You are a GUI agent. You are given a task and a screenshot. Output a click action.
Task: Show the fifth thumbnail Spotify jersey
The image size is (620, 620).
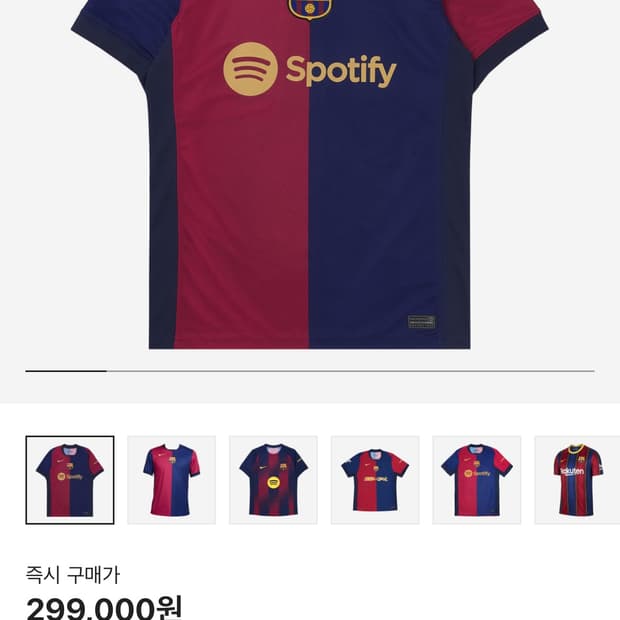[x=476, y=480]
